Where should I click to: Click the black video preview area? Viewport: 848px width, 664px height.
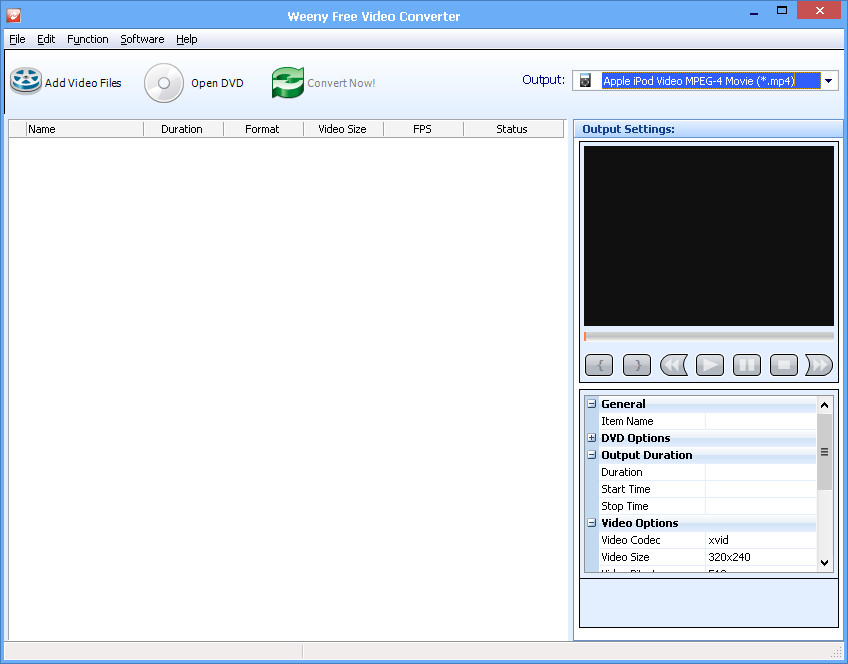pyautogui.click(x=708, y=236)
